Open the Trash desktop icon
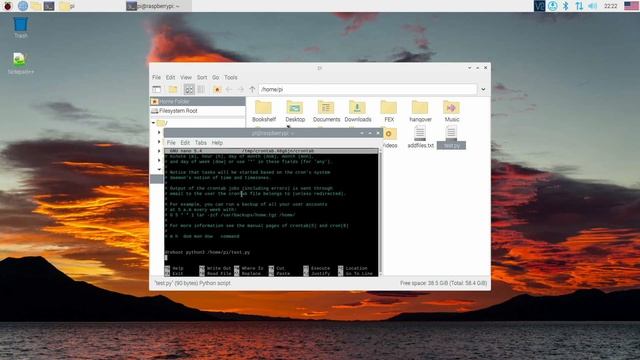The width and height of the screenshot is (640, 360). [20, 27]
